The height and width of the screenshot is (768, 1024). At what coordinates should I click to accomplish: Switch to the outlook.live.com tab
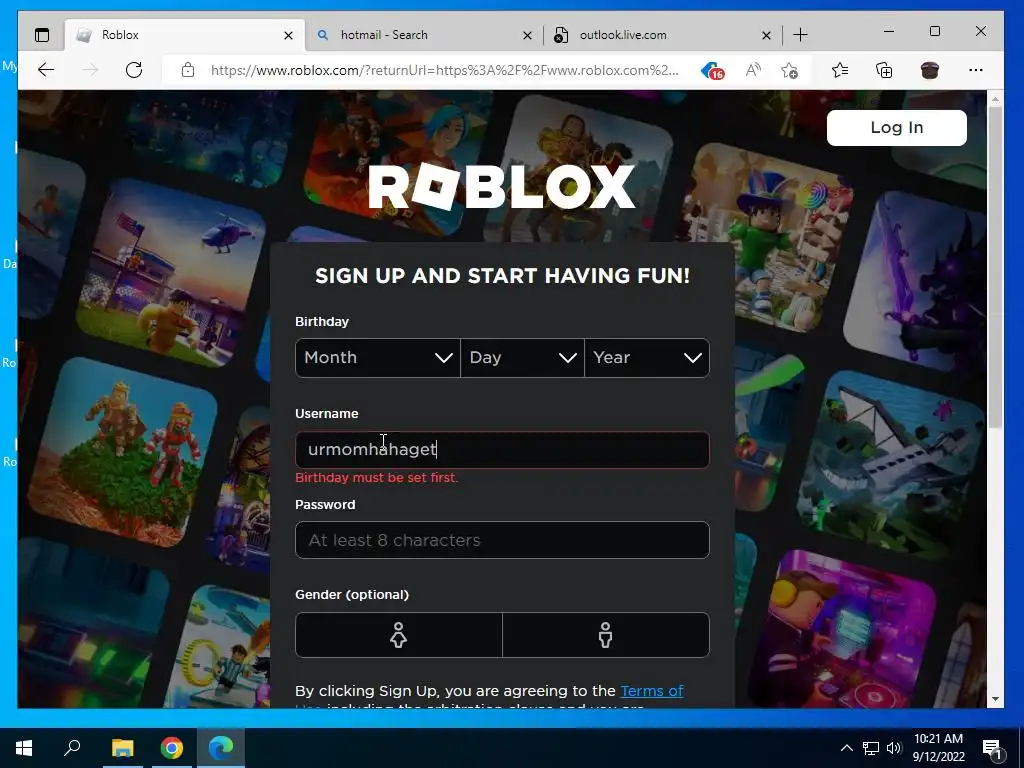click(664, 35)
